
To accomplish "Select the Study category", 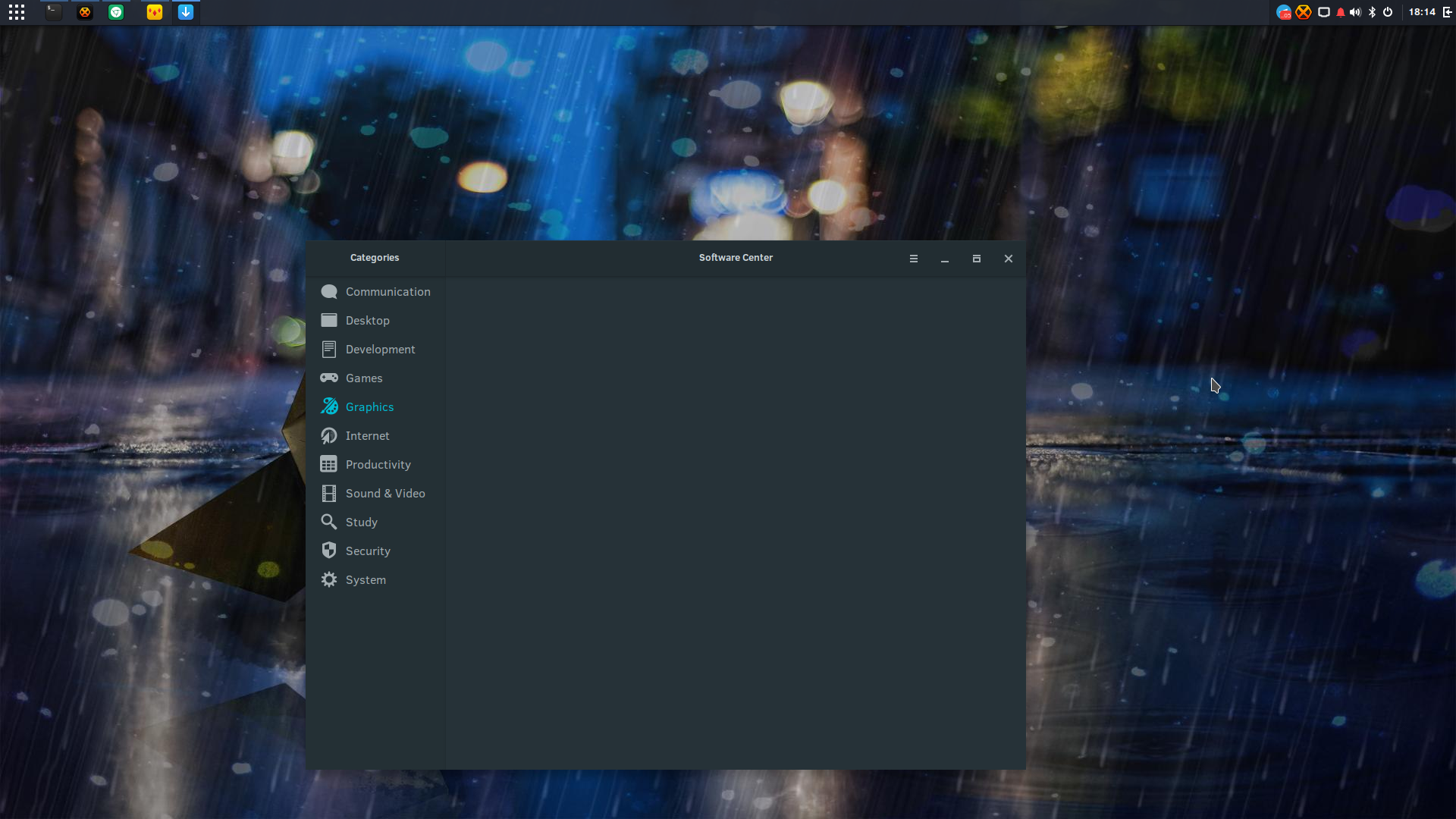I will [375, 522].
